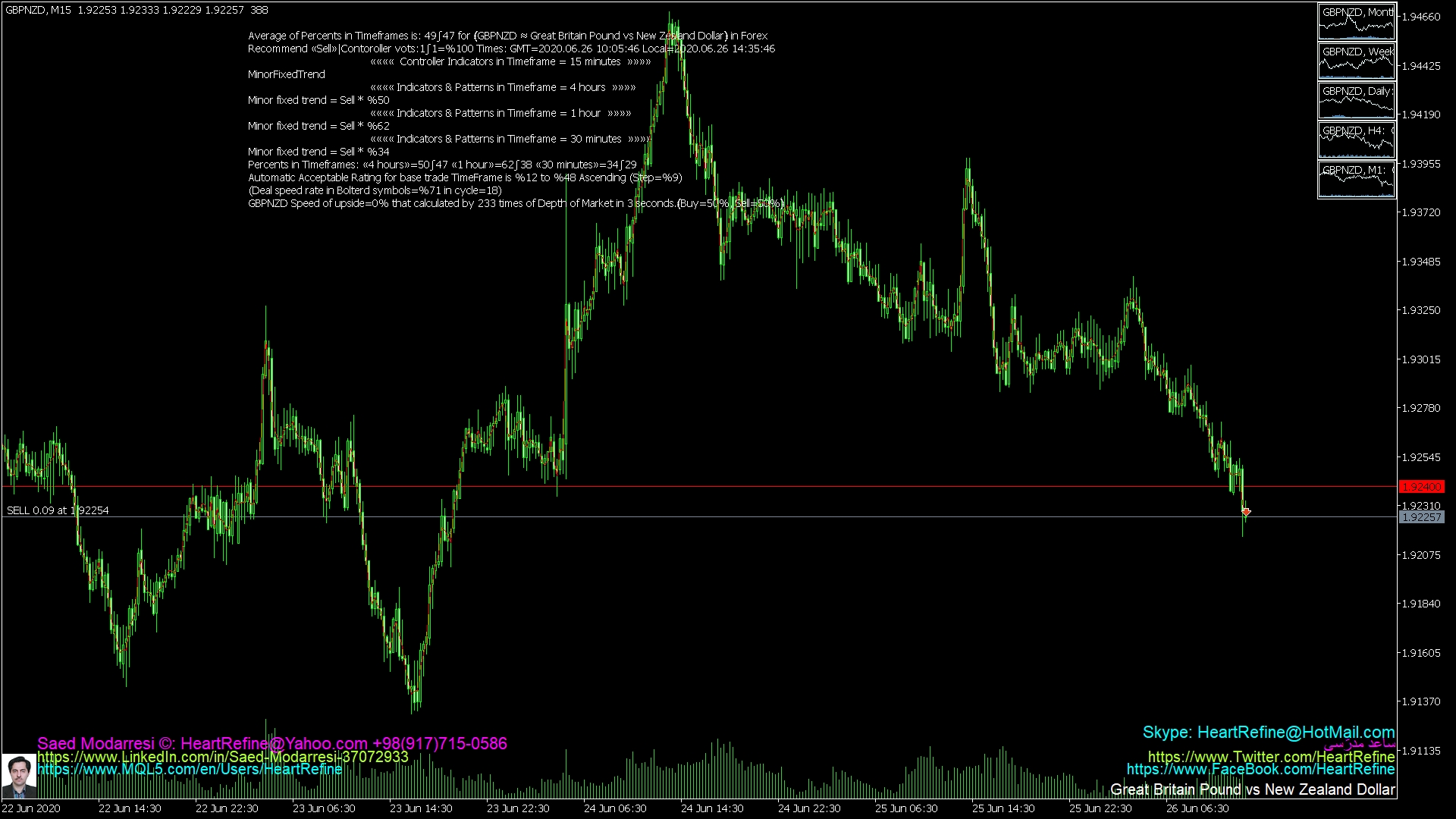This screenshot has width=1456, height=819.
Task: Open the Twitter HeartRefine link
Action: click(1272, 757)
